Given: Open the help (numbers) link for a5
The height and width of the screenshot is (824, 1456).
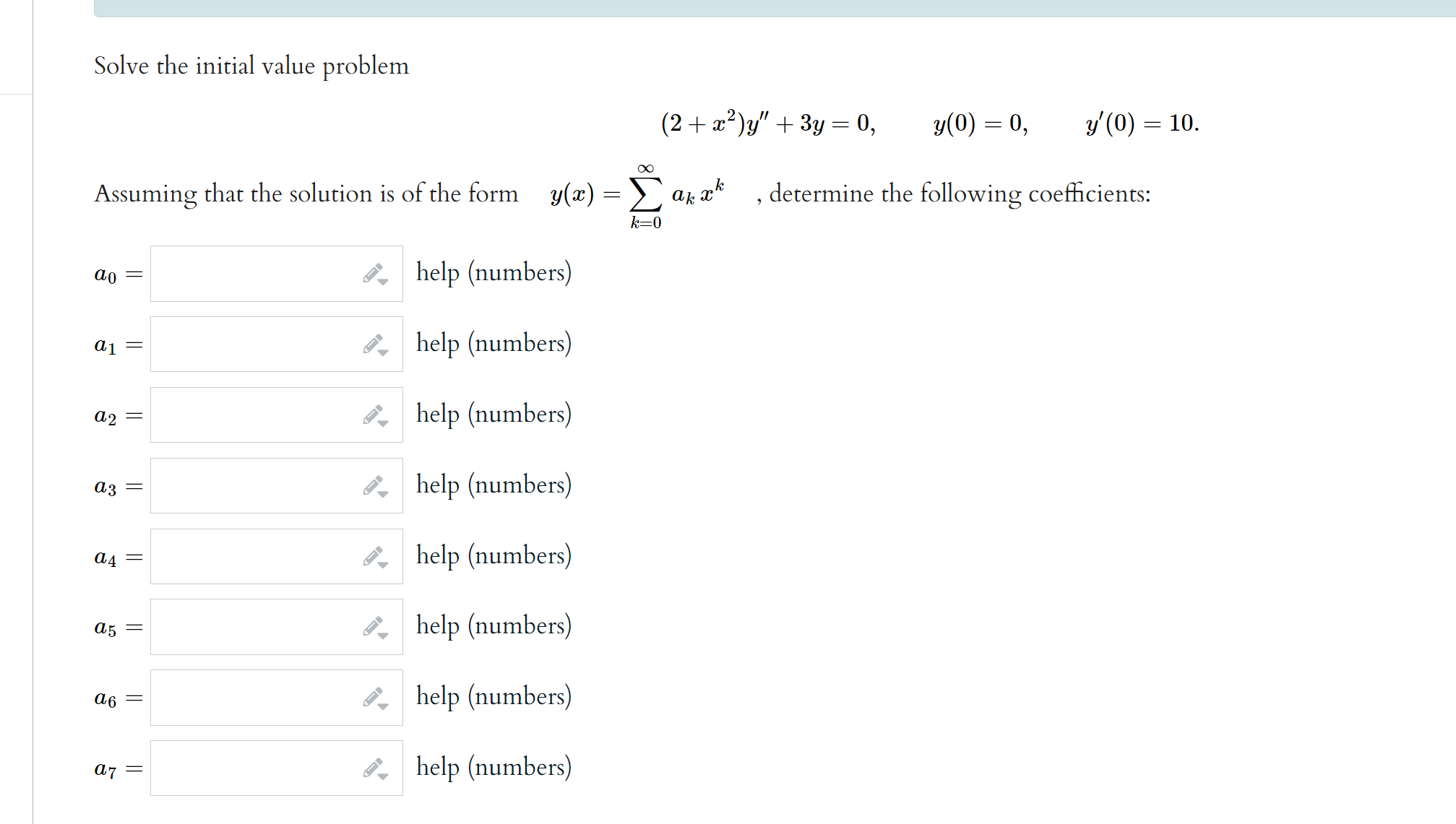Looking at the screenshot, I should click(x=494, y=625).
